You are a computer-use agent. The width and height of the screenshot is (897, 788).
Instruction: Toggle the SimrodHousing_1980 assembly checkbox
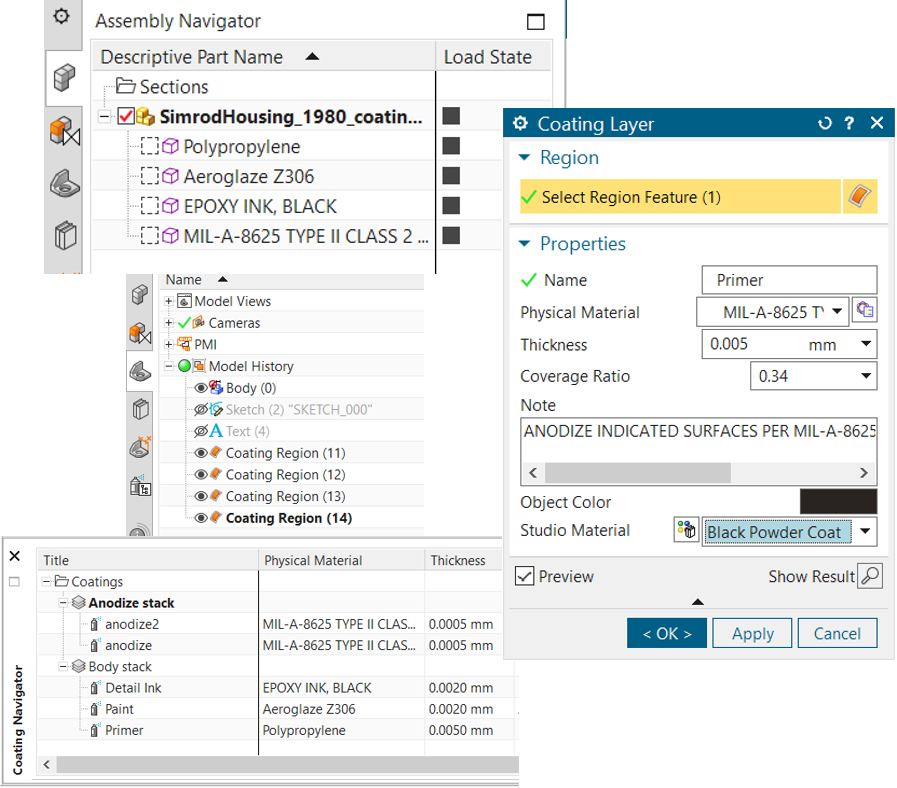(126, 116)
